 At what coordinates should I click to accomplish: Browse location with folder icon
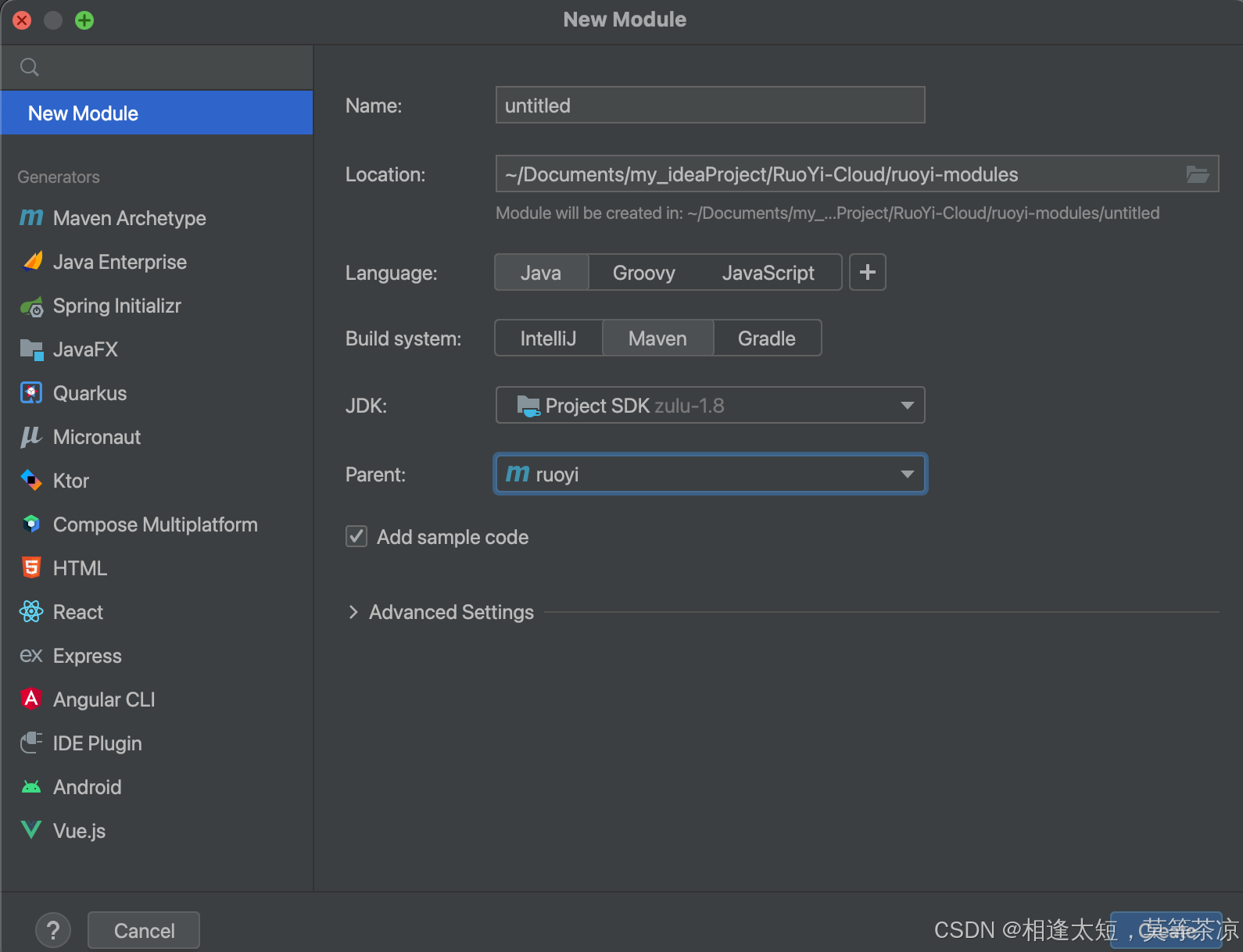click(1198, 174)
